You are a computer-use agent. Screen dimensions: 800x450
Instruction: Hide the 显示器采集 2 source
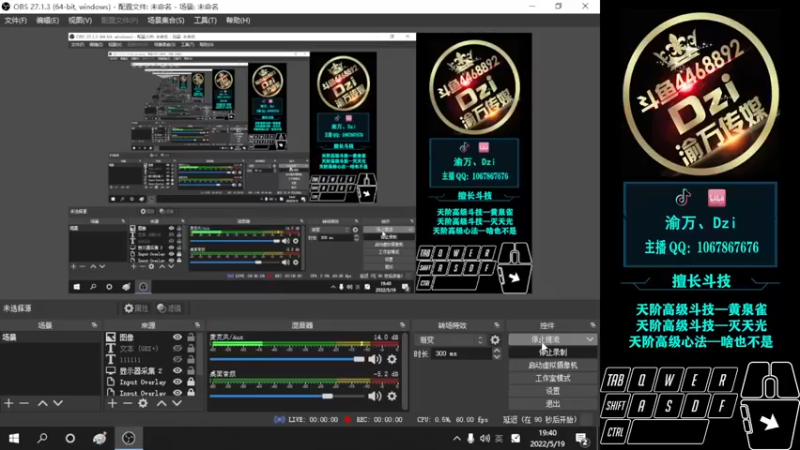click(177, 371)
